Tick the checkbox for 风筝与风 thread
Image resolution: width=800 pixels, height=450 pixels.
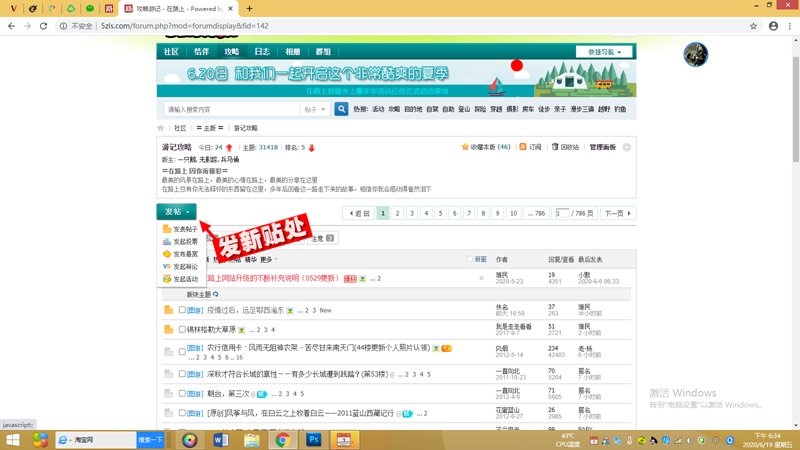(x=182, y=413)
